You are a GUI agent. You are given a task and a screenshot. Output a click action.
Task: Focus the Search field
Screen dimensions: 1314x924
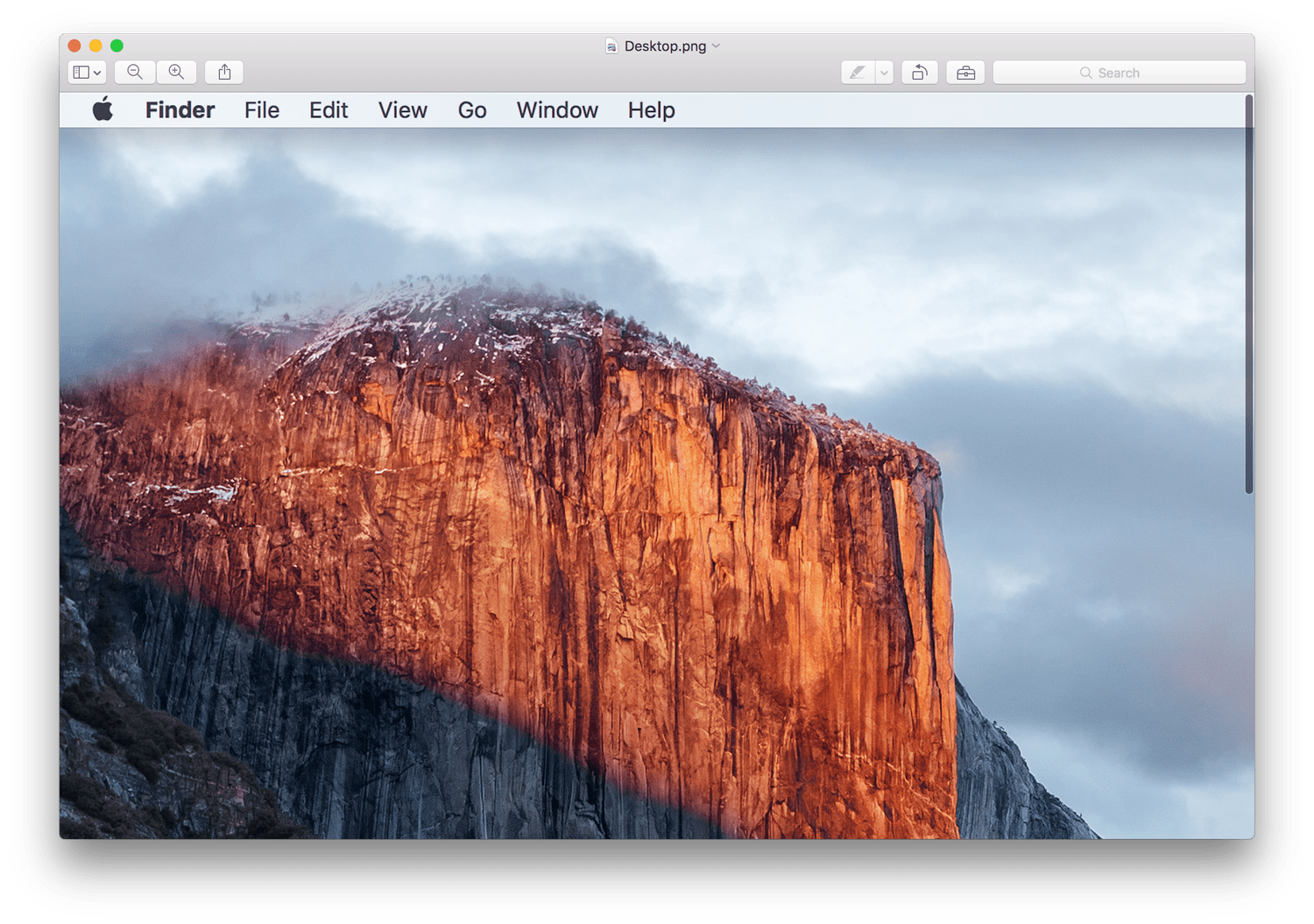point(1119,73)
